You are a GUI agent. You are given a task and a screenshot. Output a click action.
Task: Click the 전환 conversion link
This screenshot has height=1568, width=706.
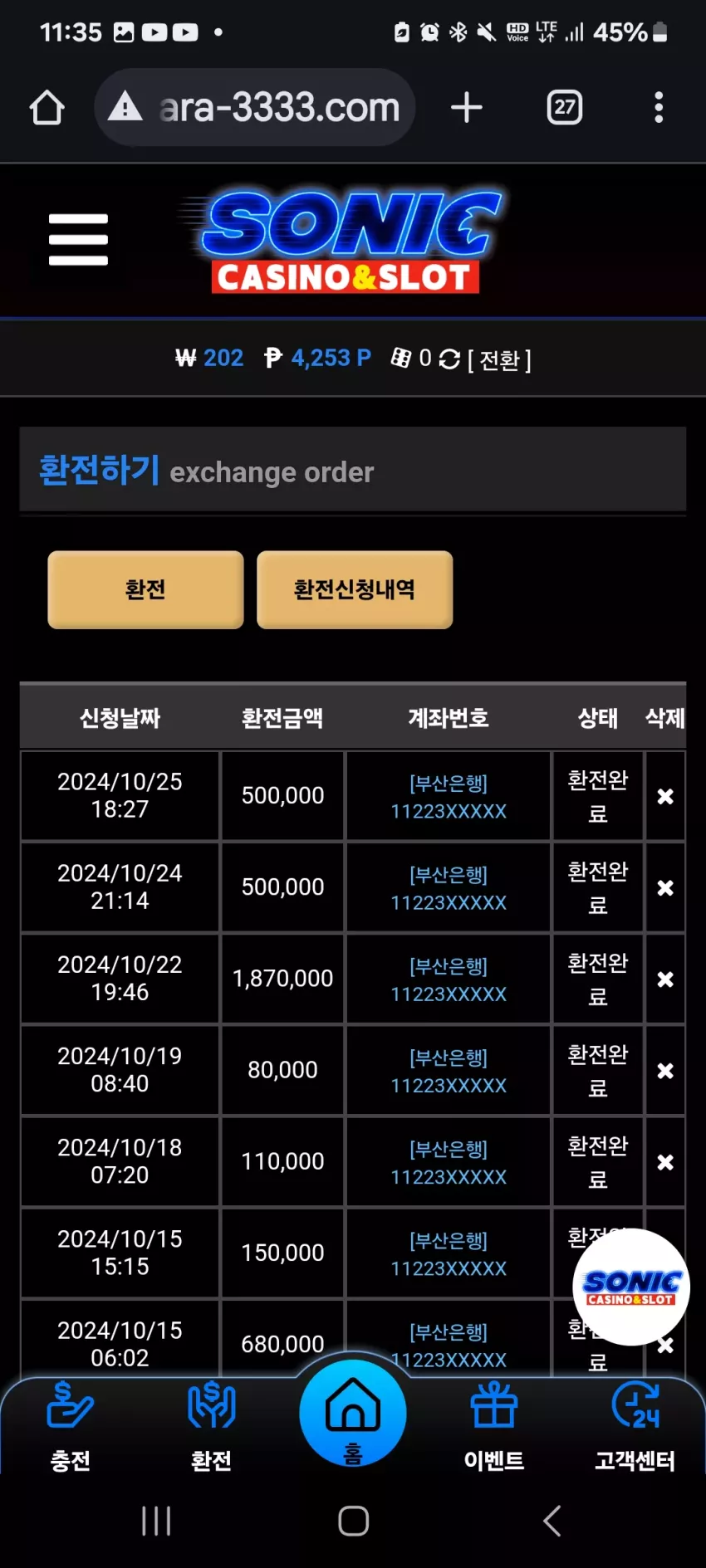pyautogui.click(x=499, y=359)
